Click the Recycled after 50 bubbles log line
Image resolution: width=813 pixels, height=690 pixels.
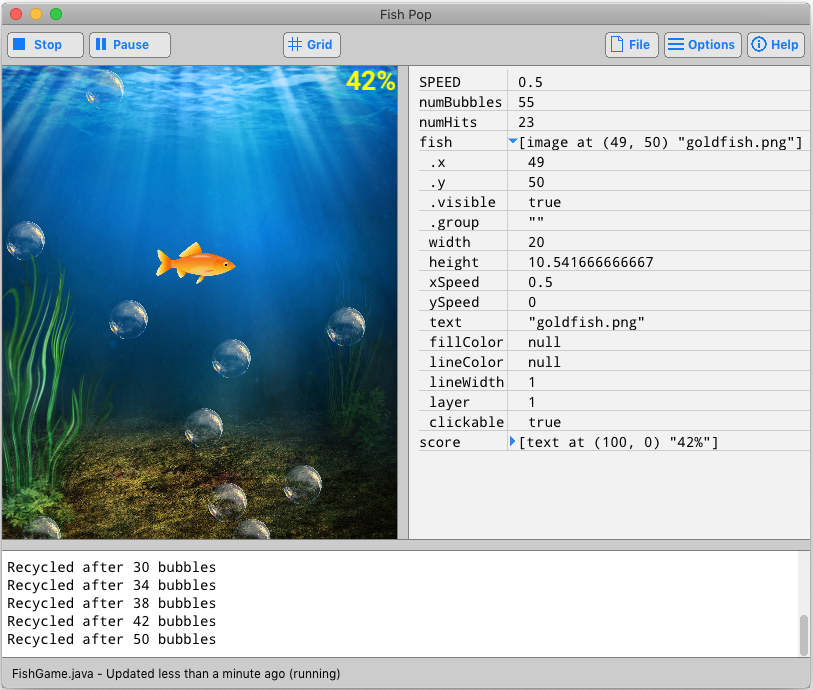point(111,638)
